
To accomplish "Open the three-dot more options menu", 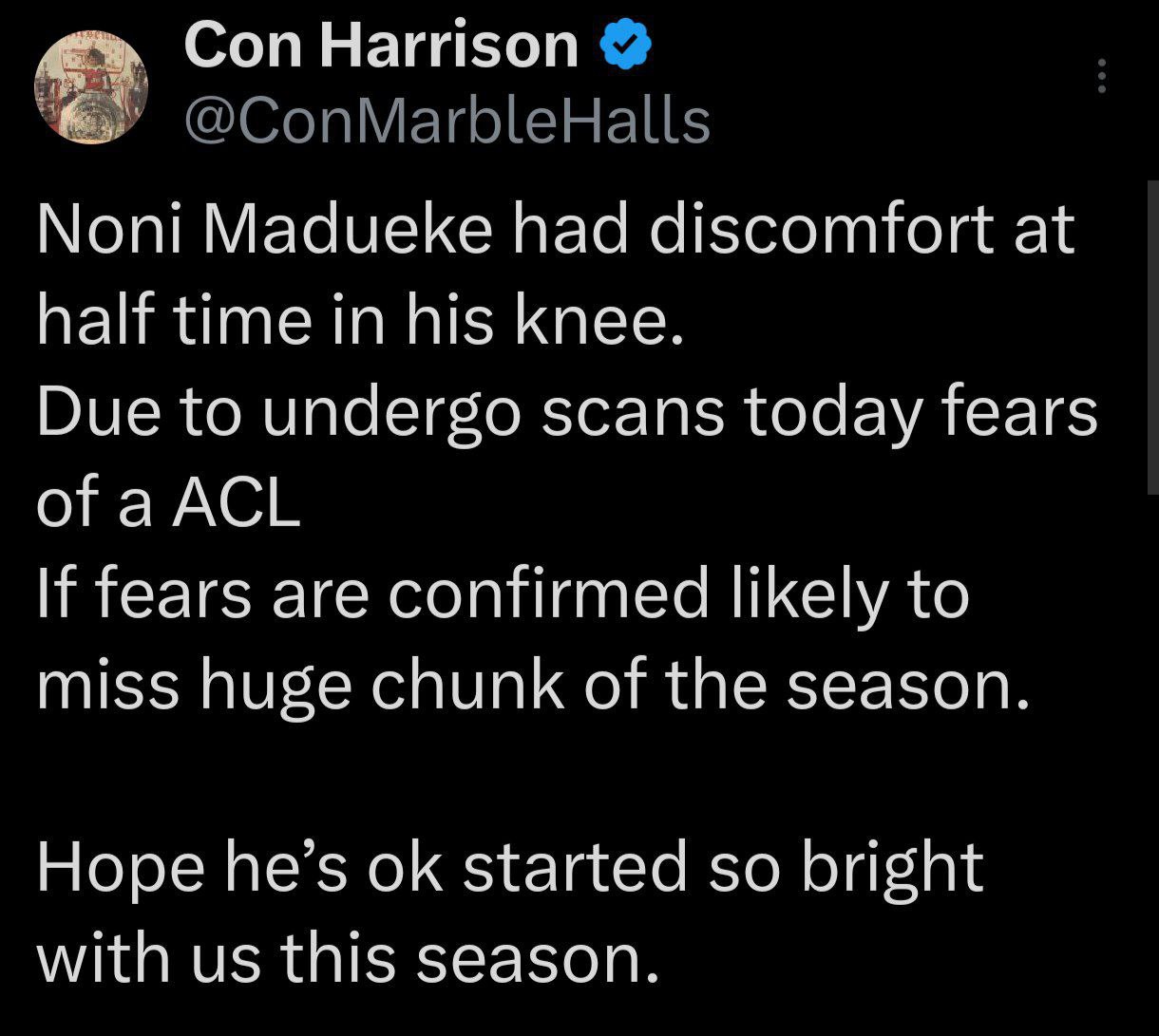I will pos(1101,76).
